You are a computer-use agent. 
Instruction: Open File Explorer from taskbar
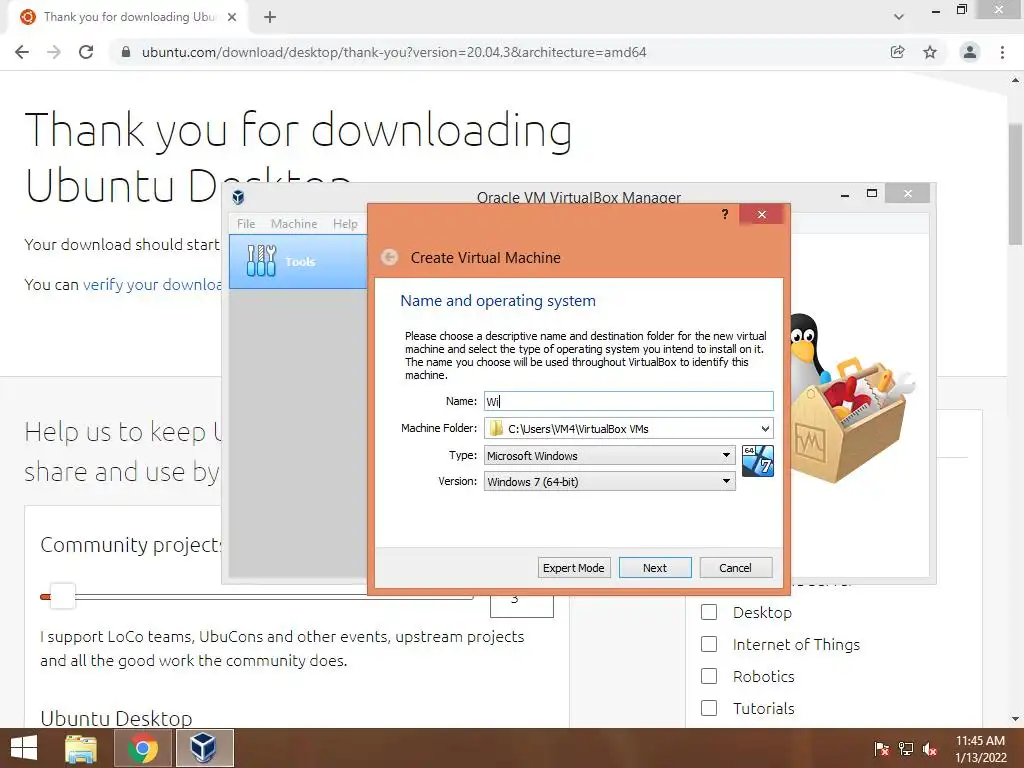coord(81,748)
